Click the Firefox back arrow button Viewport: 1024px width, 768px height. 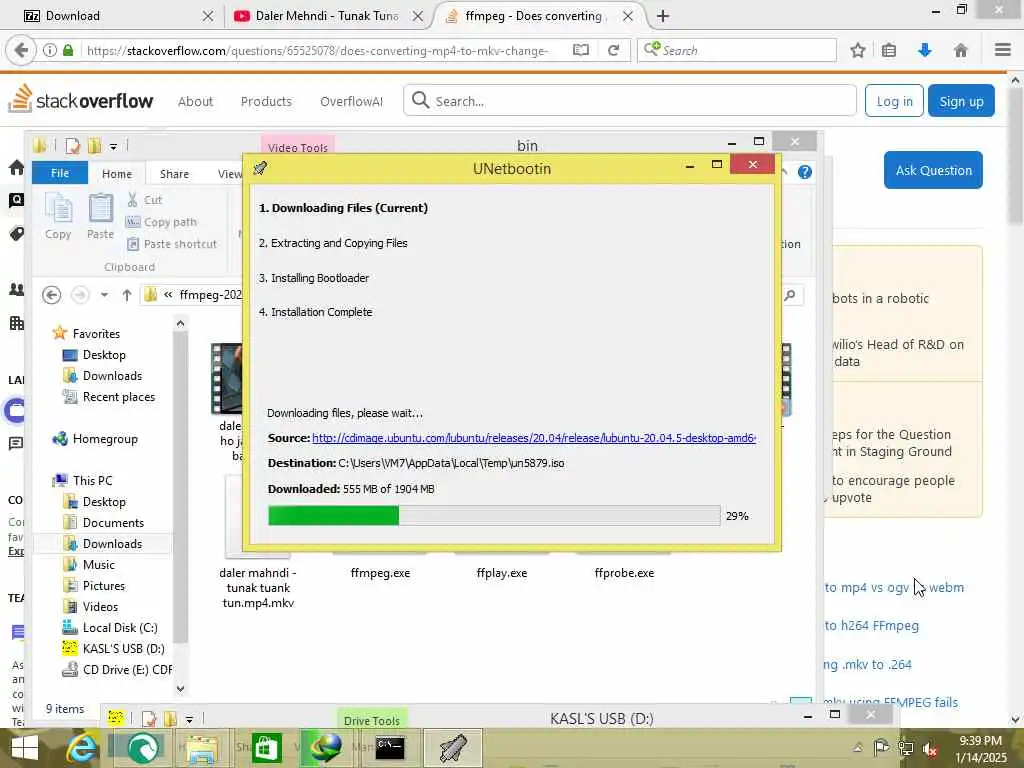[21, 50]
